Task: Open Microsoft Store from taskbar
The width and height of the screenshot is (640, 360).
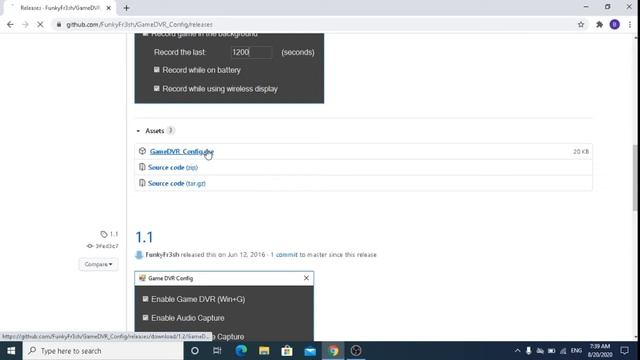Action: tap(287, 351)
